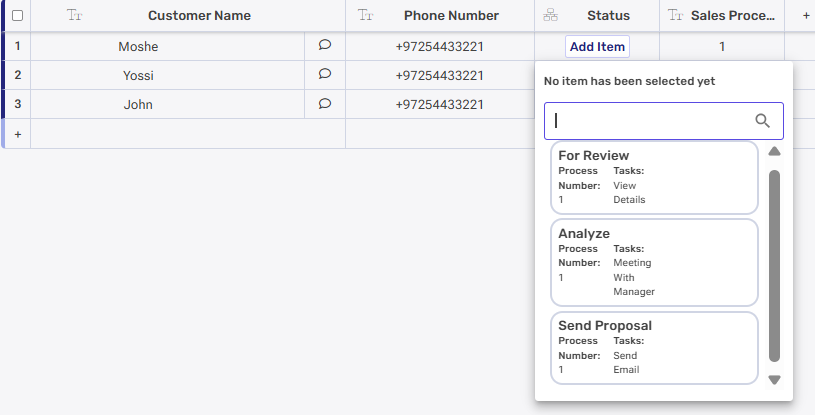This screenshot has width=815, height=415.
Task: Select the Analyze item
Action: (x=654, y=262)
